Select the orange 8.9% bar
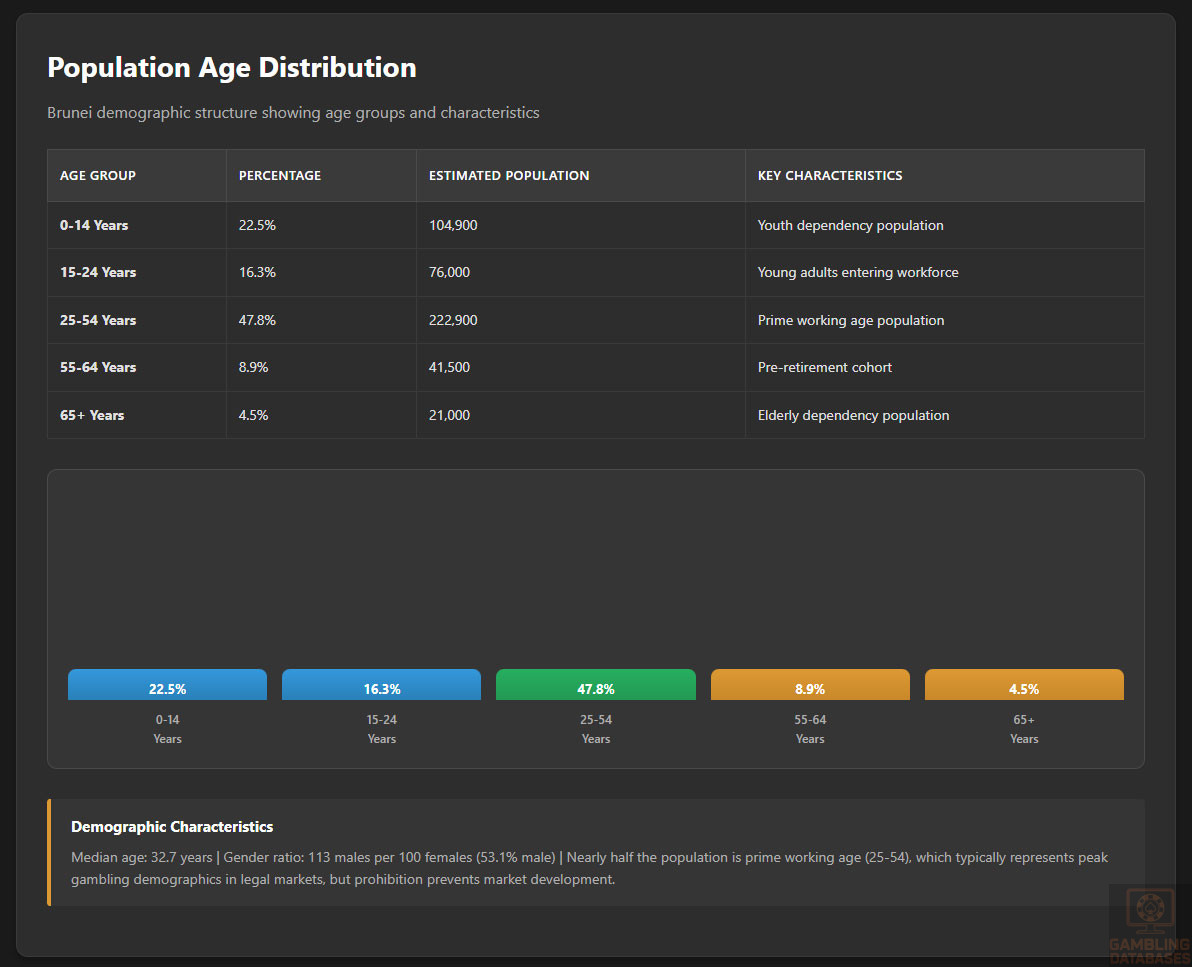1192x967 pixels. coord(809,686)
